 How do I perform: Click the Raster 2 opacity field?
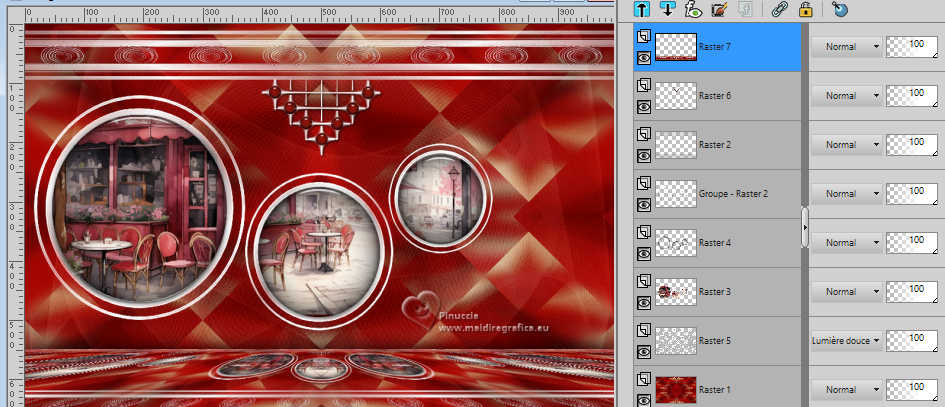coord(911,145)
